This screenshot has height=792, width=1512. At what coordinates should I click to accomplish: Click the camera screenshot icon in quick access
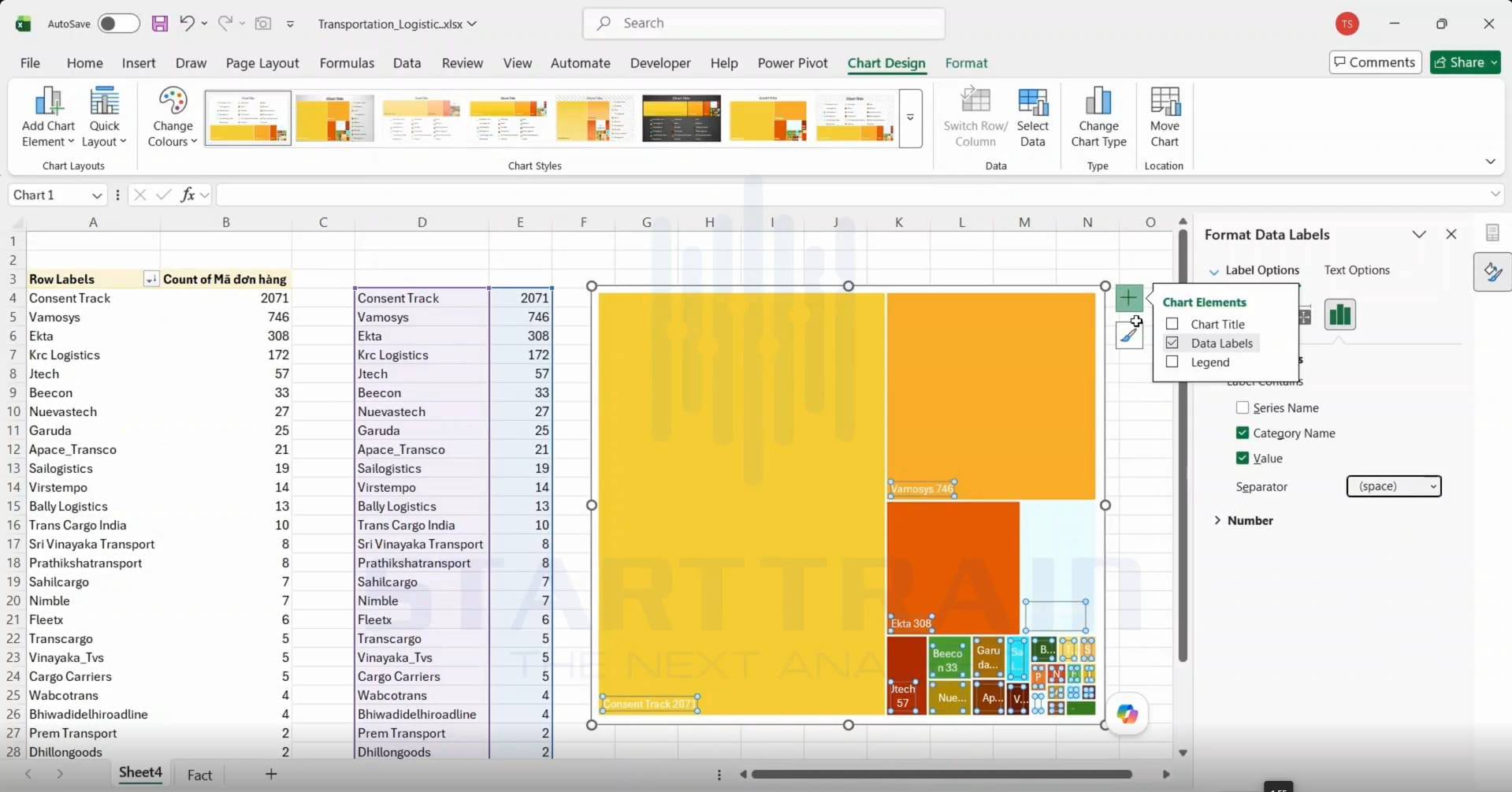[263, 24]
